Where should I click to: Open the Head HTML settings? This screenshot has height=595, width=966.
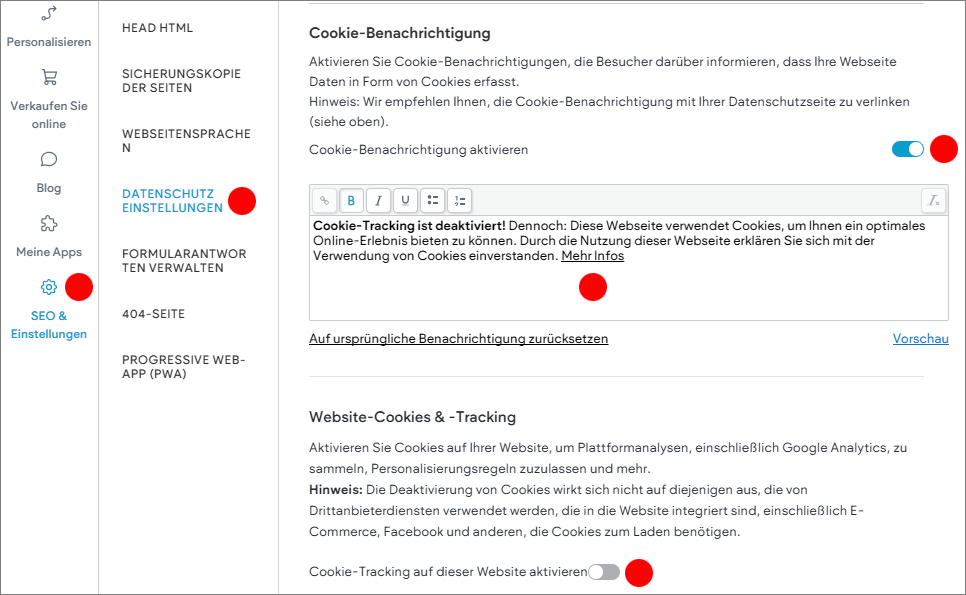[158, 28]
